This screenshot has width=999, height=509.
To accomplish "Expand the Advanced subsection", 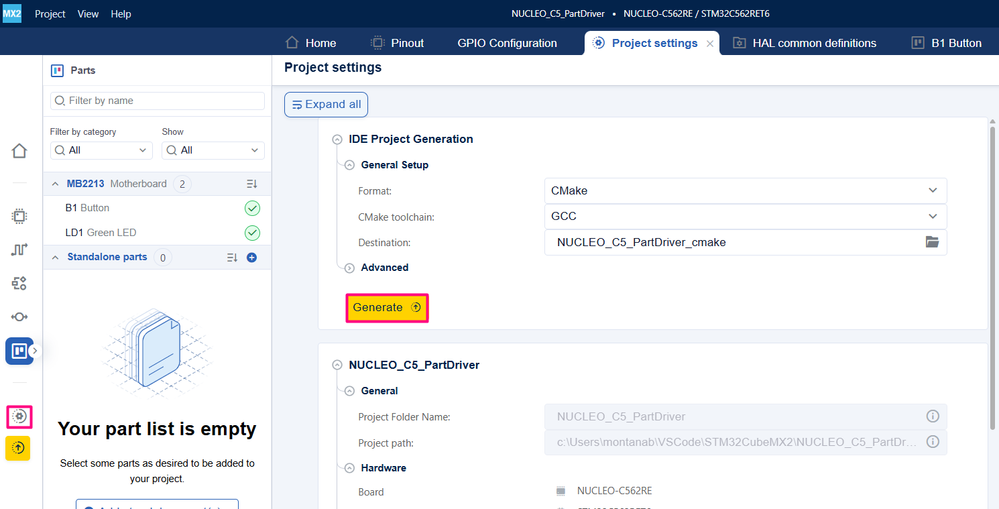I will point(349,268).
